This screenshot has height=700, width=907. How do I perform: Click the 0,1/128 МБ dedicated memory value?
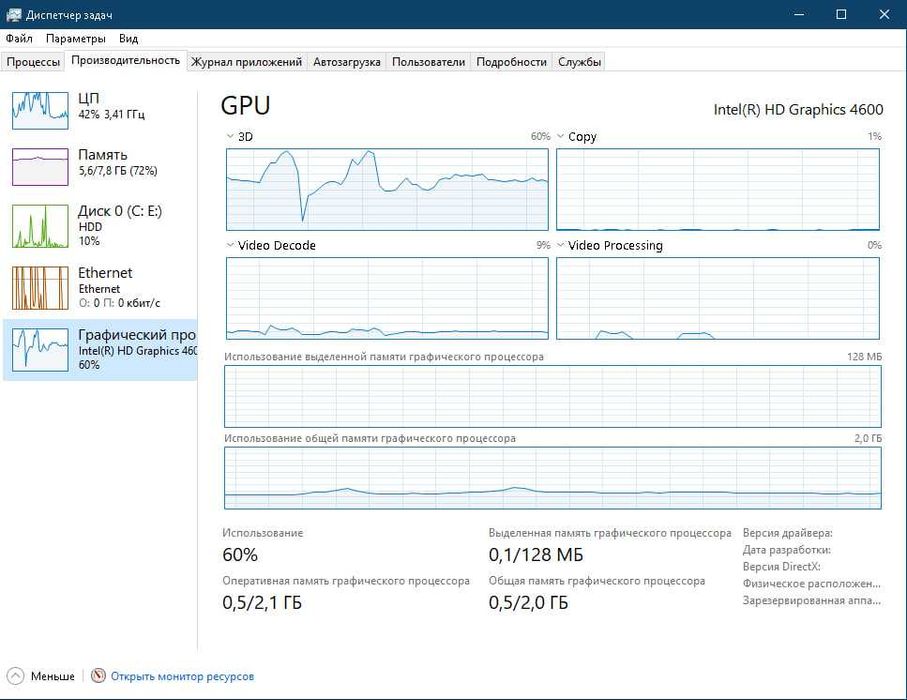pyautogui.click(x=536, y=555)
